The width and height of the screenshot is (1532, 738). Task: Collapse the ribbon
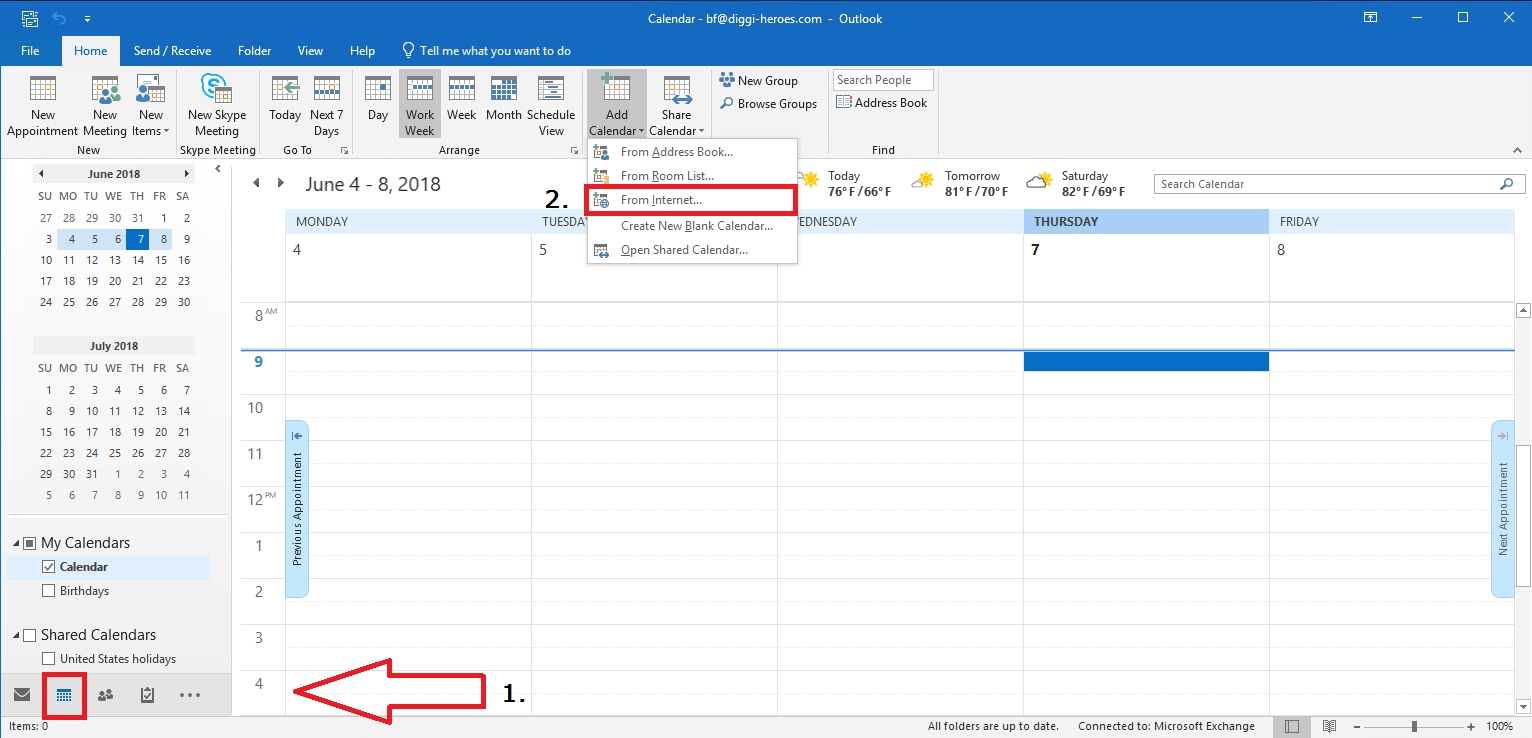(x=1519, y=151)
